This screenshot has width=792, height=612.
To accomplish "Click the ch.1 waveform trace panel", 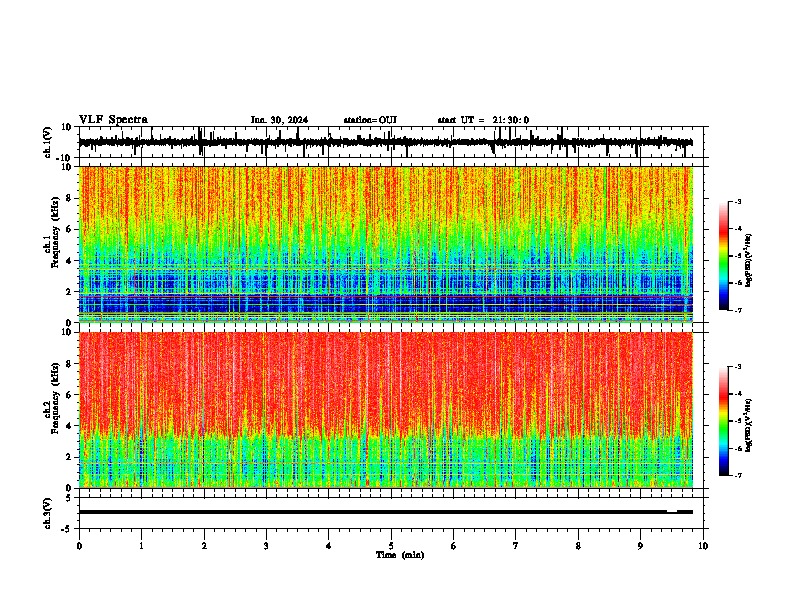I will [391, 142].
